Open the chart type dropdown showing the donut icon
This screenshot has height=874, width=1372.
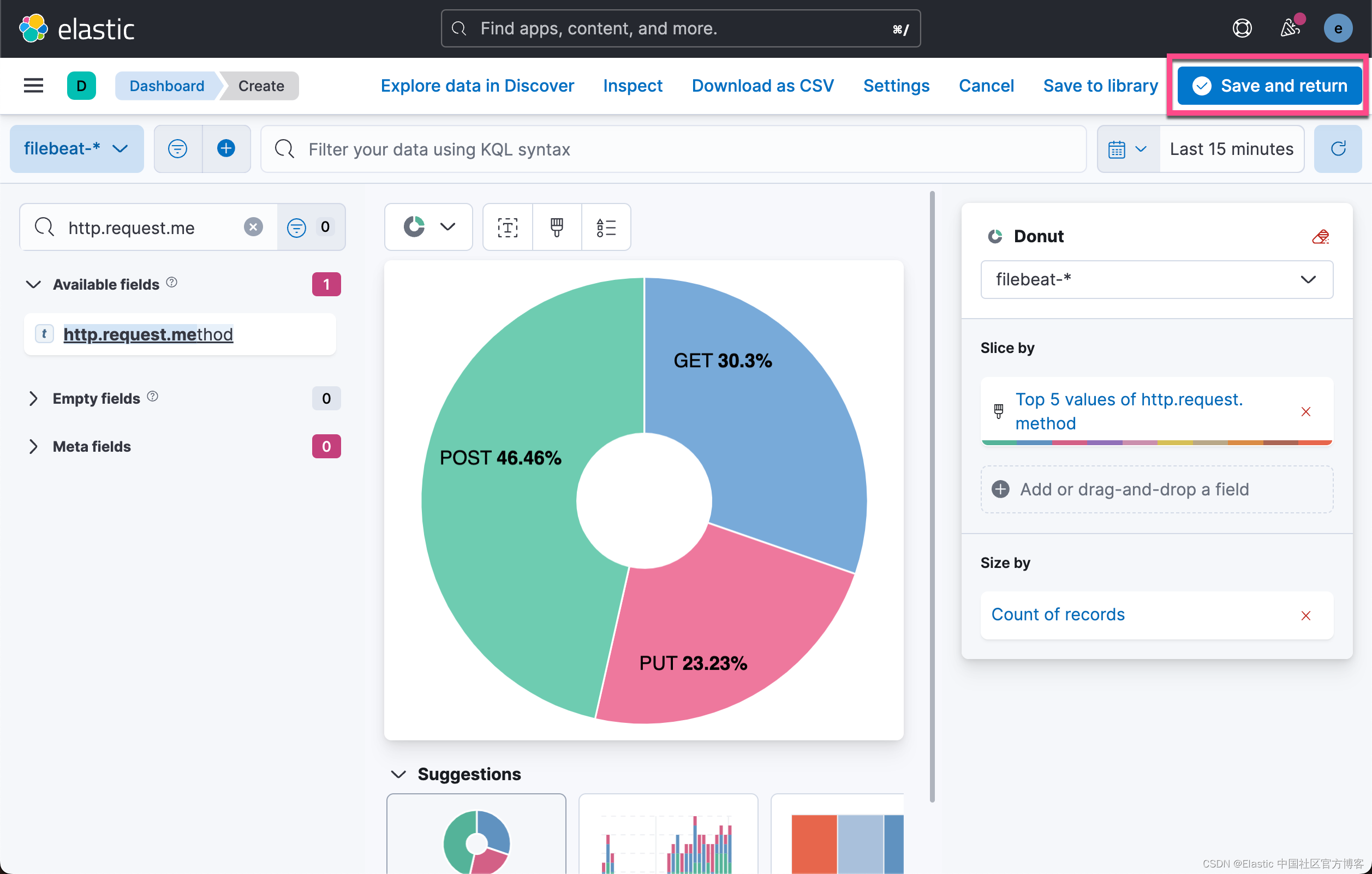(x=428, y=227)
